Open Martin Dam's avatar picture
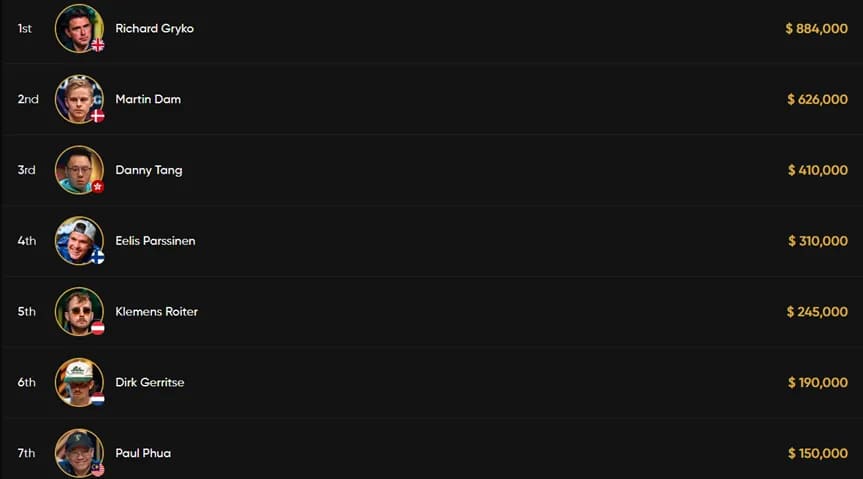The height and width of the screenshot is (479, 863). coord(79,99)
